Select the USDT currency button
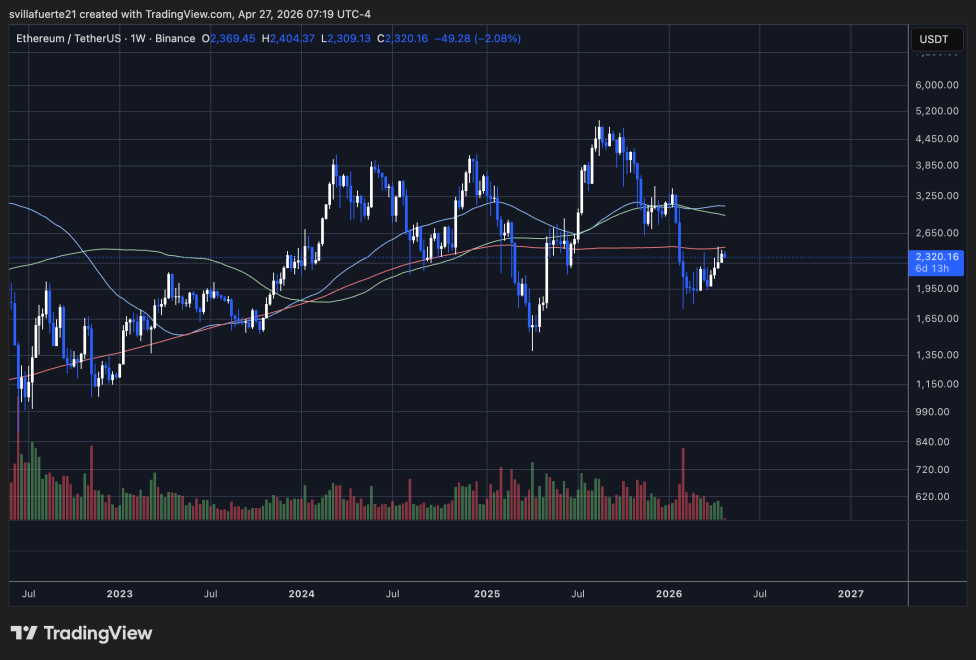The height and width of the screenshot is (660, 976). click(939, 38)
